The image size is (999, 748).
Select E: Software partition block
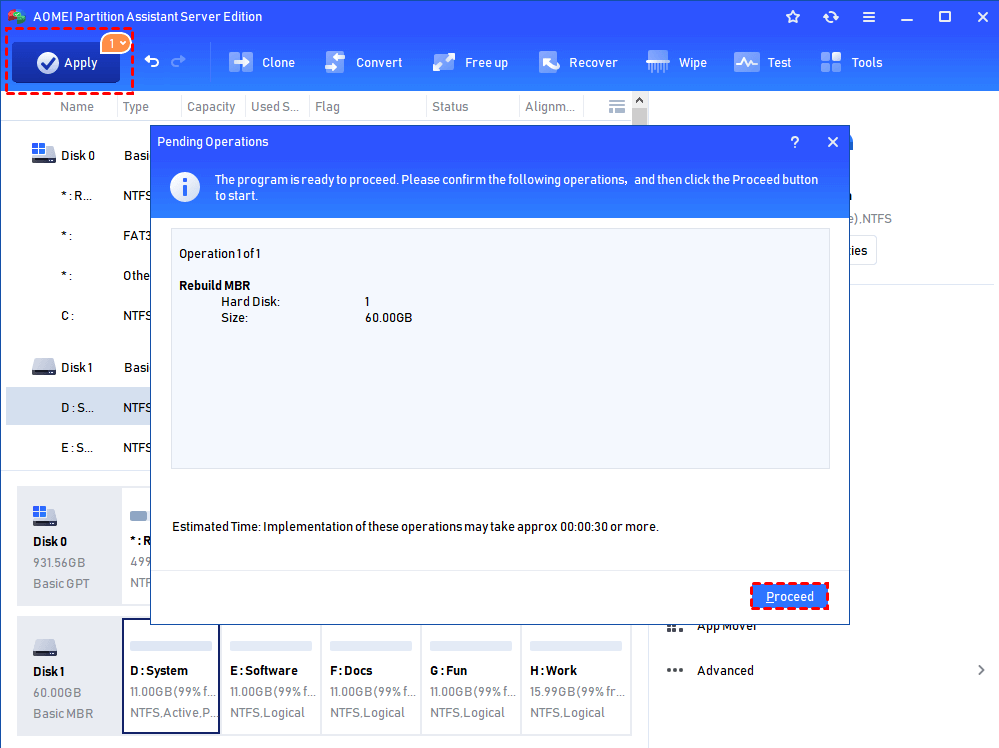click(x=271, y=677)
